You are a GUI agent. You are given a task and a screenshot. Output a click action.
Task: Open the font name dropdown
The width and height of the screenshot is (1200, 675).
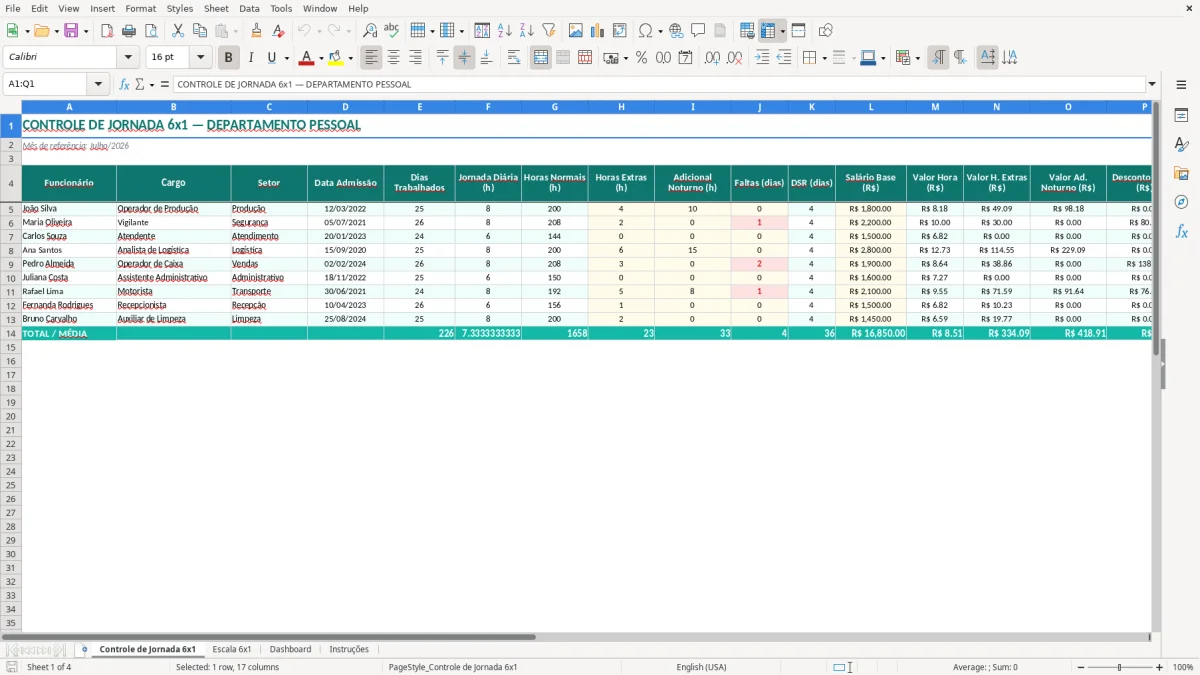128,58
